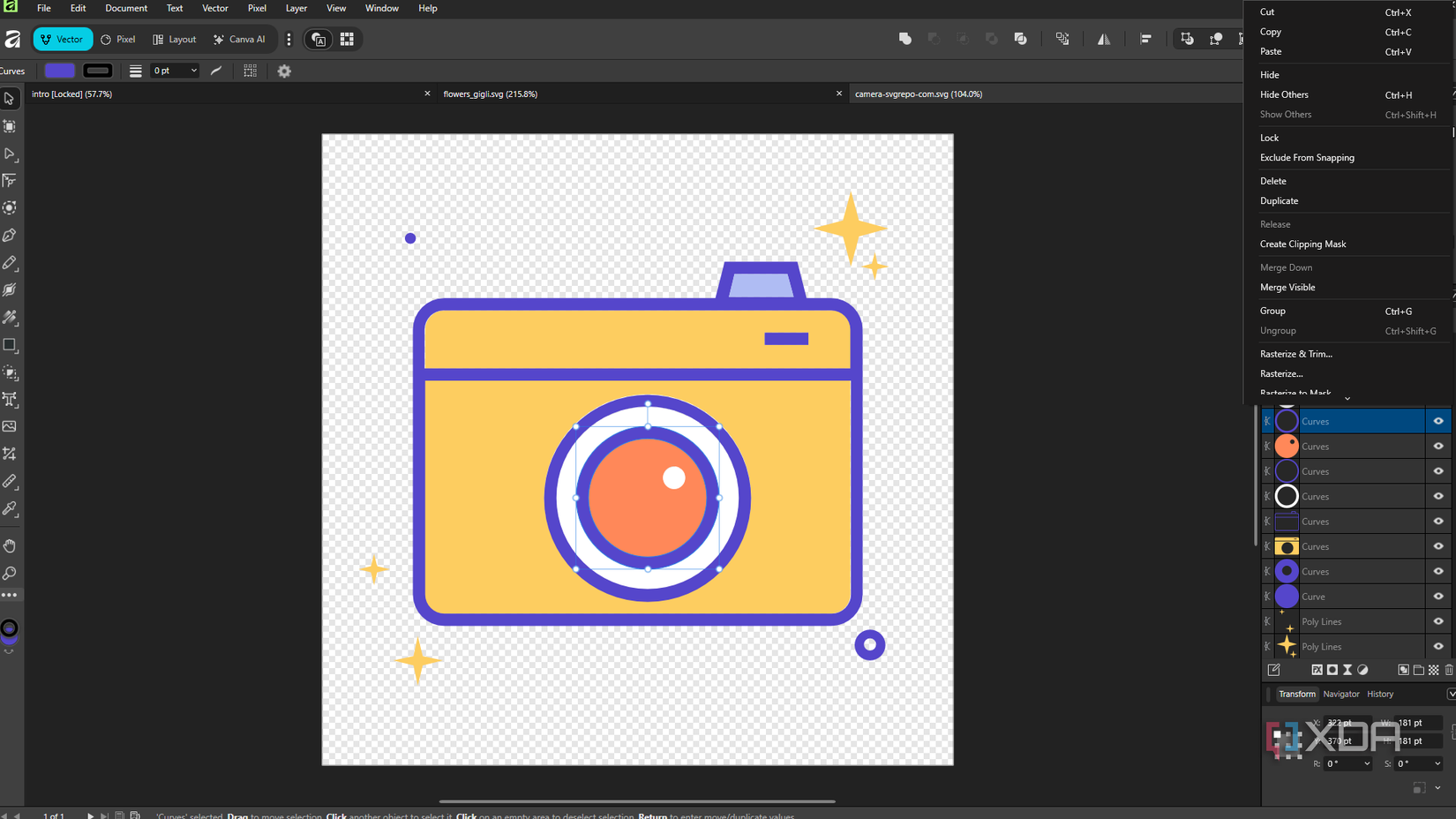Screen dimensions: 1456x819
Task: Delete layer with trash icon
Action: pos(1449,670)
